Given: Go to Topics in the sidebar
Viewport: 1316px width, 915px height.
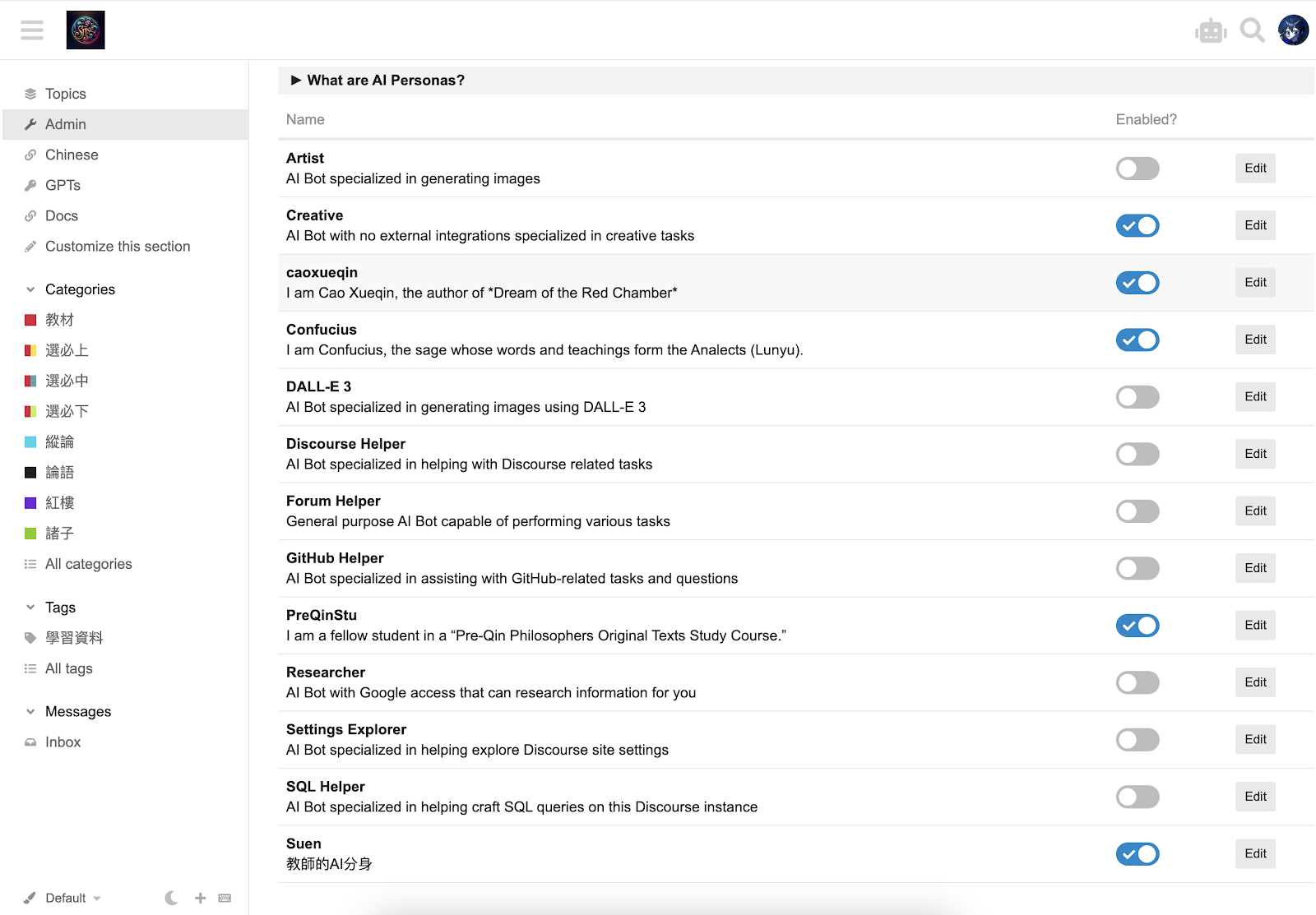Looking at the screenshot, I should (65, 94).
